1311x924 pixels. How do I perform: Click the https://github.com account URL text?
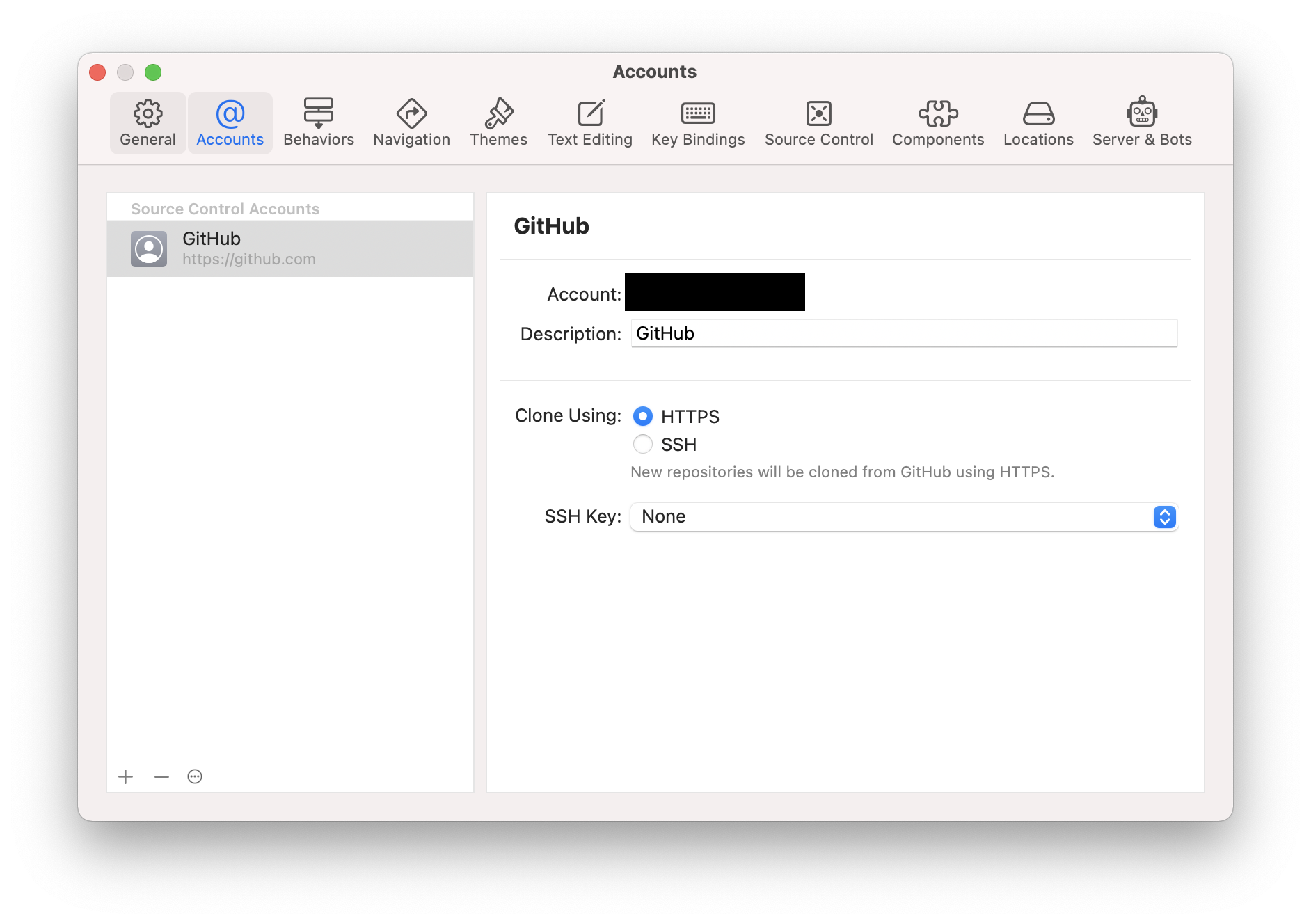(x=249, y=260)
